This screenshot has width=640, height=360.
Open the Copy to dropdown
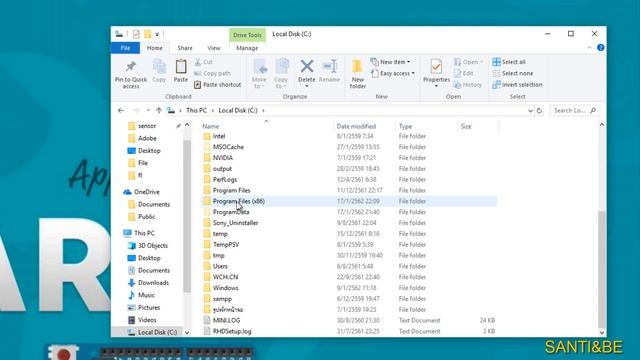click(281, 74)
